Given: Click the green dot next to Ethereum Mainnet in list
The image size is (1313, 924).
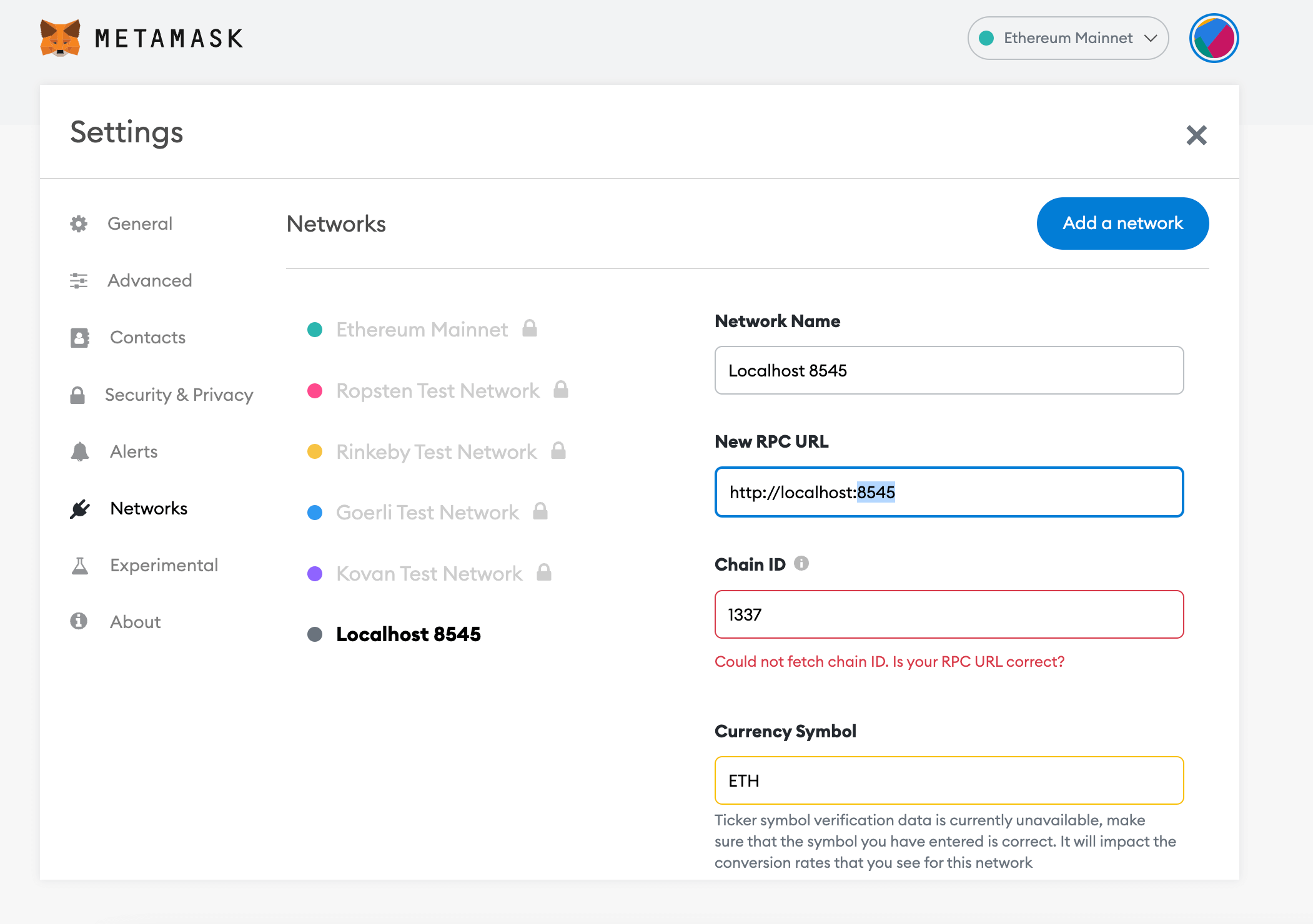Looking at the screenshot, I should click(315, 330).
